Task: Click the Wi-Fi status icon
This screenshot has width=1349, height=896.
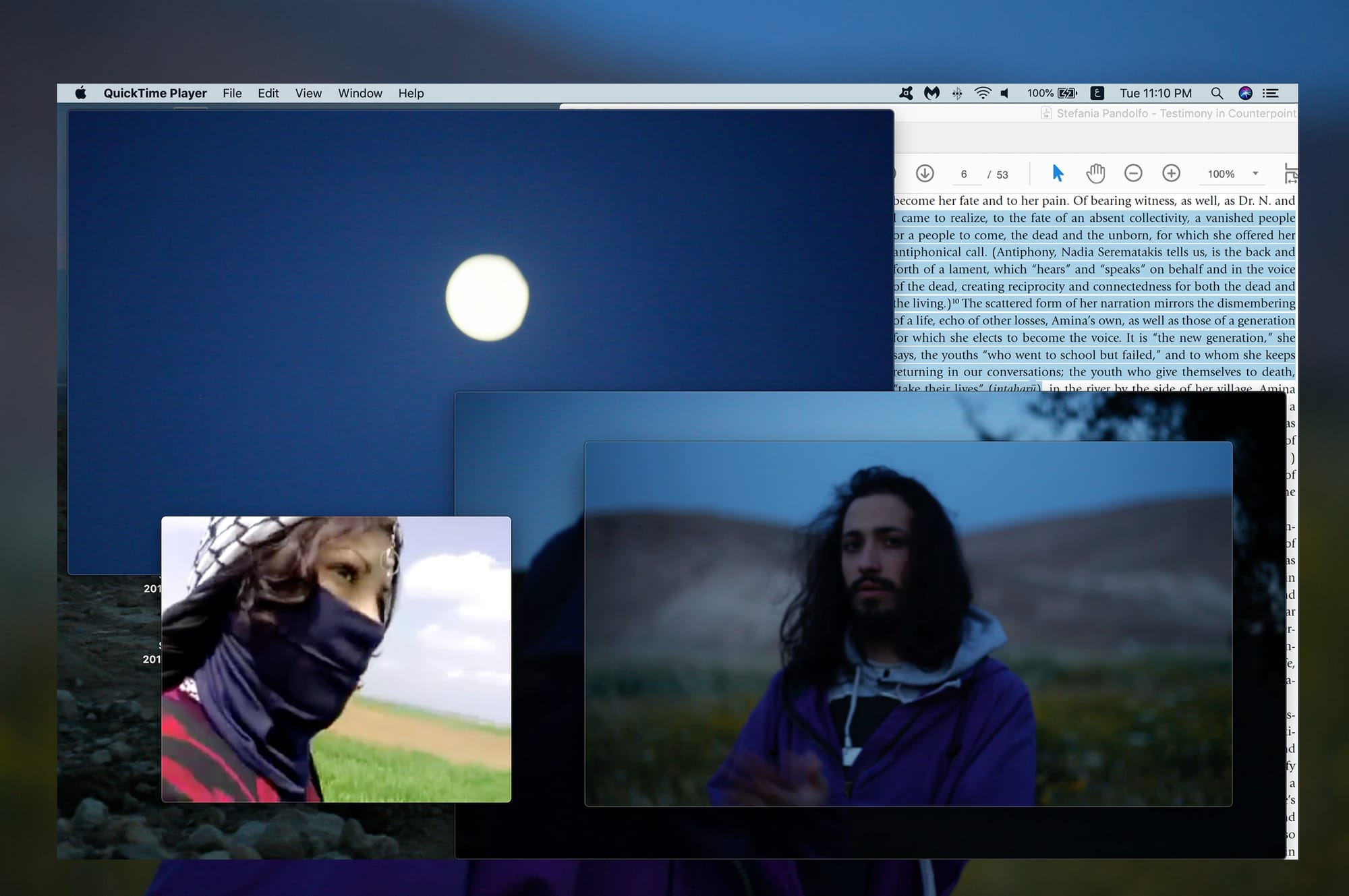Action: pos(983,93)
